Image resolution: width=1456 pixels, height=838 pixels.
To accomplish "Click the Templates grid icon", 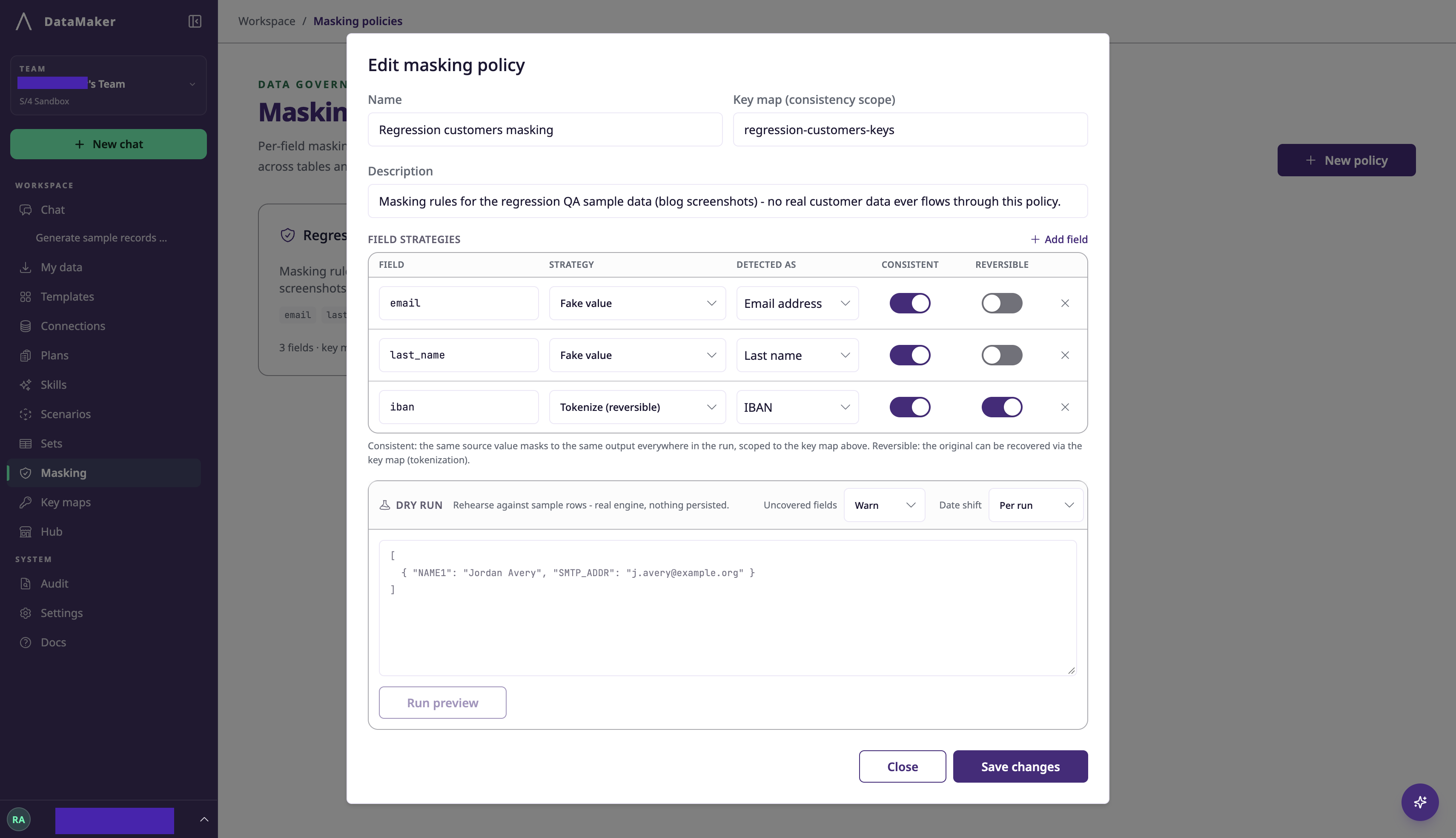I will tap(25, 297).
